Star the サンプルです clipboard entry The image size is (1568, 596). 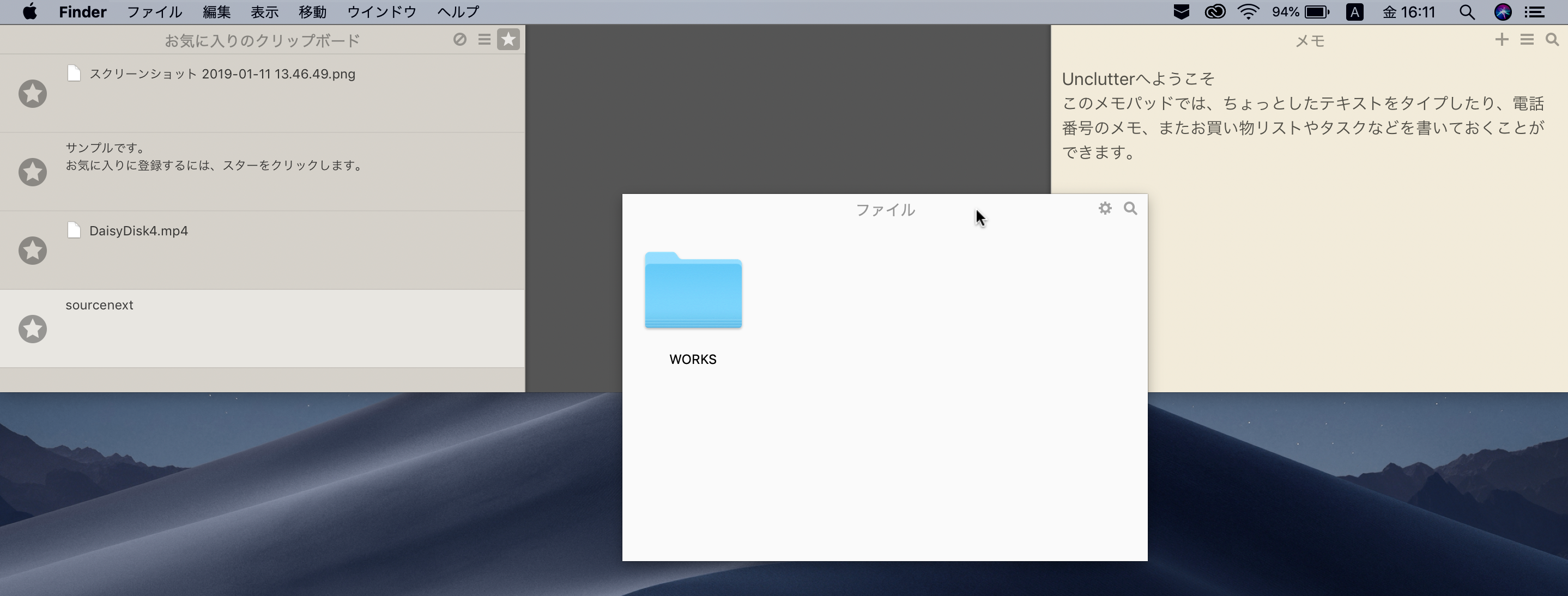tap(33, 172)
